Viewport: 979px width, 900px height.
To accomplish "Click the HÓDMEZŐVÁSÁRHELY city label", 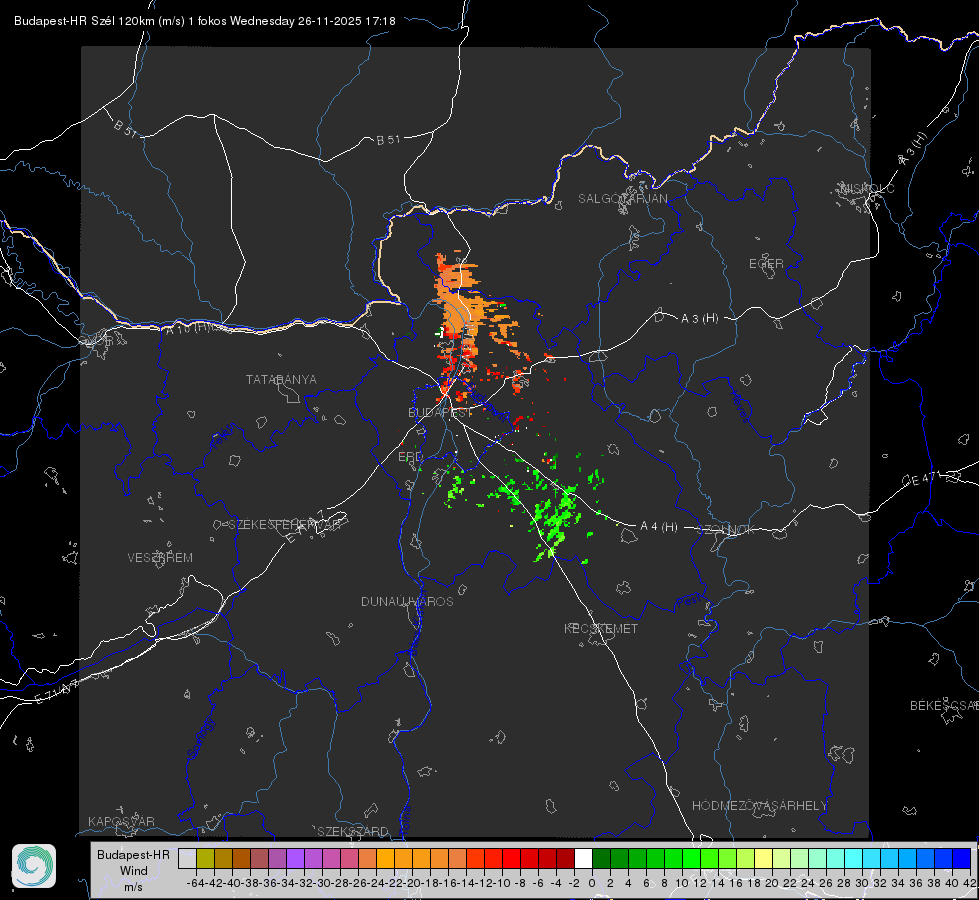I will [759, 806].
